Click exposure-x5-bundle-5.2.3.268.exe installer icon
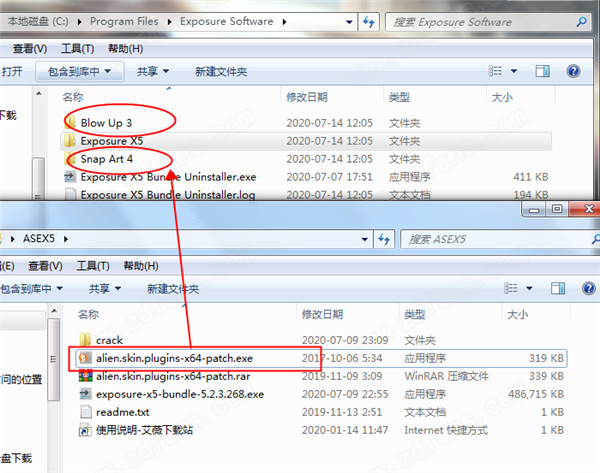600x473 pixels. click(85, 394)
